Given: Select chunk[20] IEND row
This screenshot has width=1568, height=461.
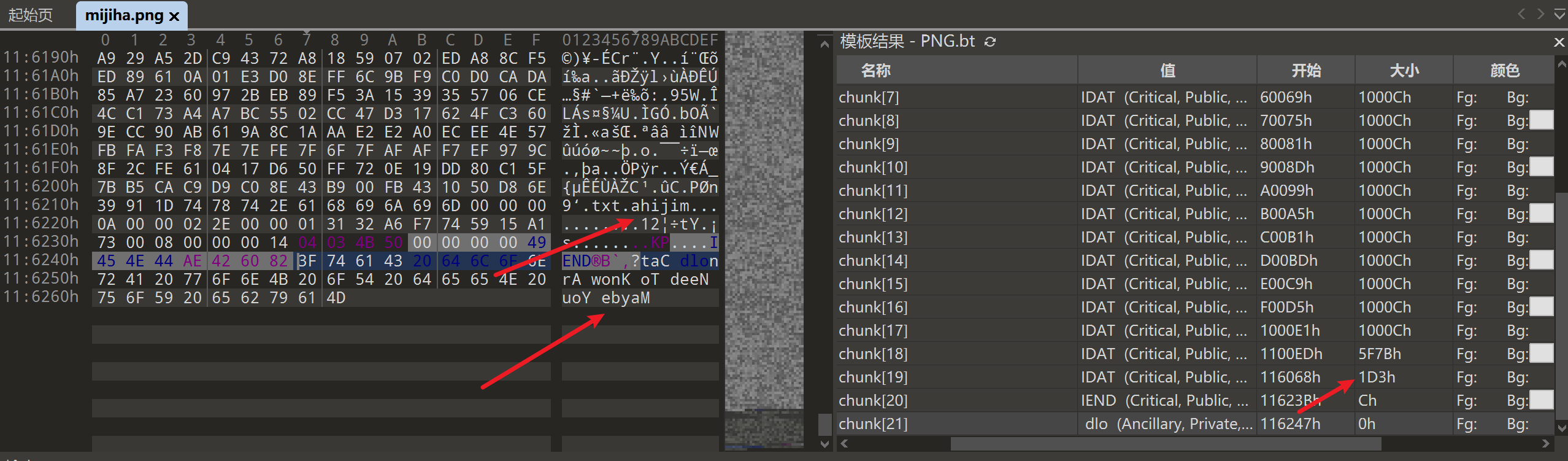Looking at the screenshot, I should (1195, 400).
